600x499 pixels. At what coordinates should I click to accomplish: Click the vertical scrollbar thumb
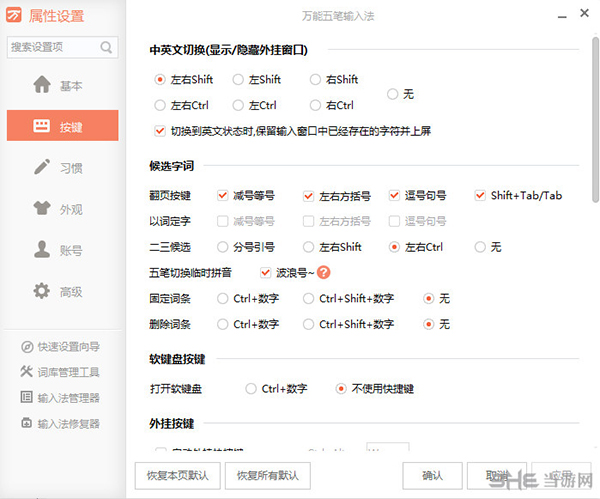(595, 119)
